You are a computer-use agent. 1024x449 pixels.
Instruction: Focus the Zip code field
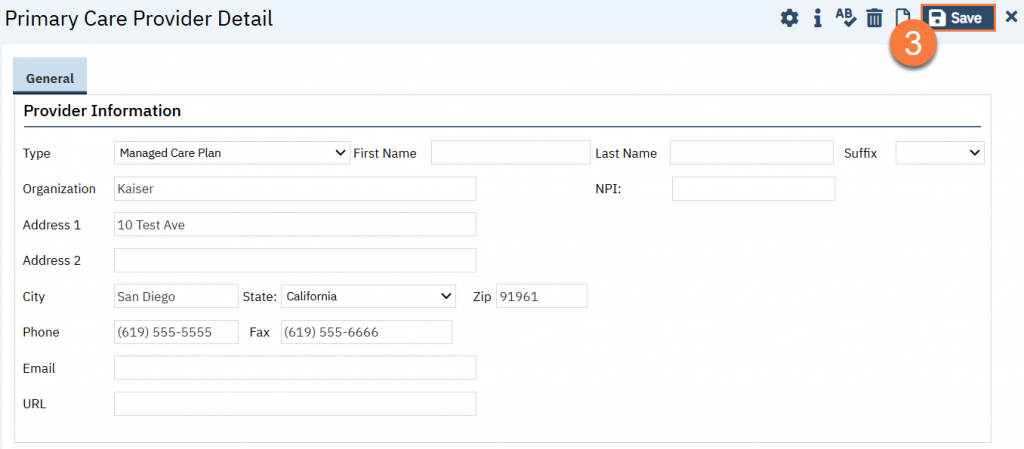pyautogui.click(x=541, y=297)
